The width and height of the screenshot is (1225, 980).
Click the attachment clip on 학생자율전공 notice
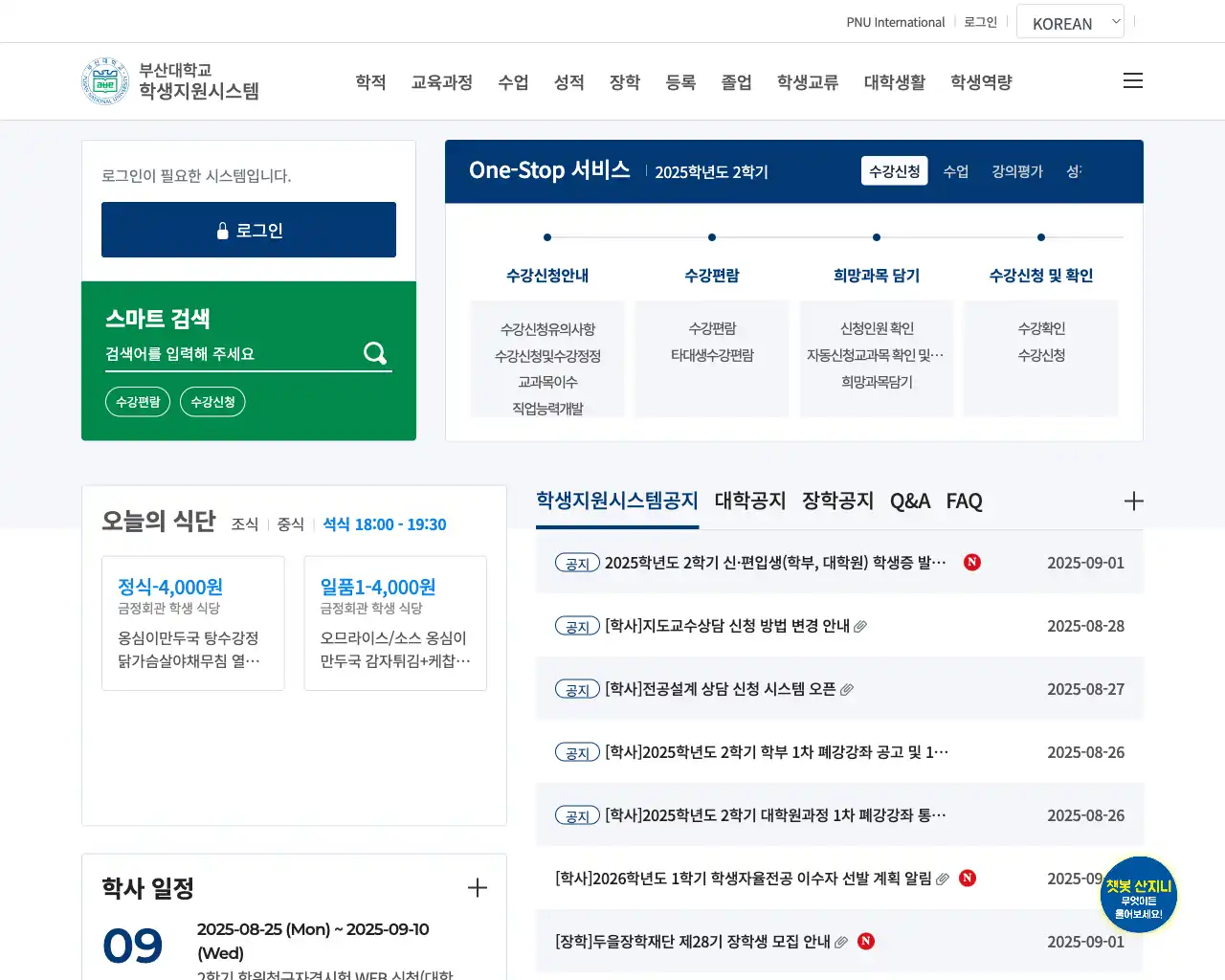[x=943, y=879]
